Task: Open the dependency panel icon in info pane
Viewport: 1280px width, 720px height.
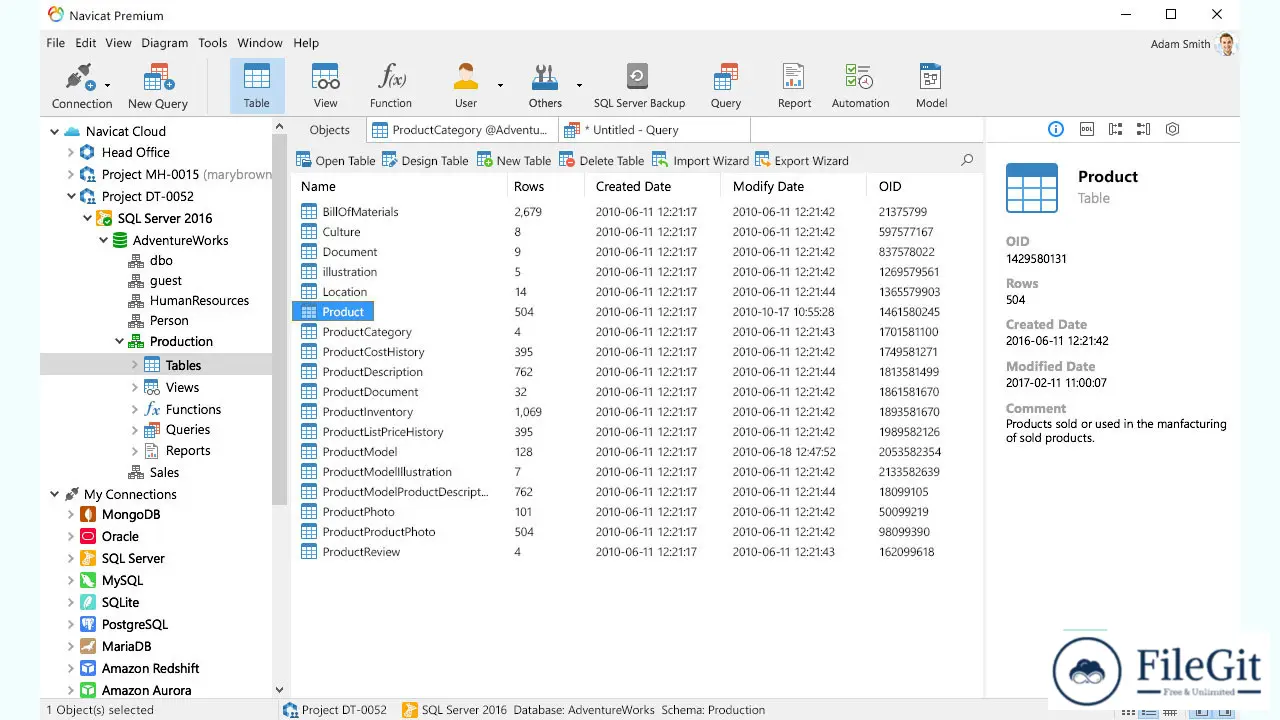Action: (1116, 130)
